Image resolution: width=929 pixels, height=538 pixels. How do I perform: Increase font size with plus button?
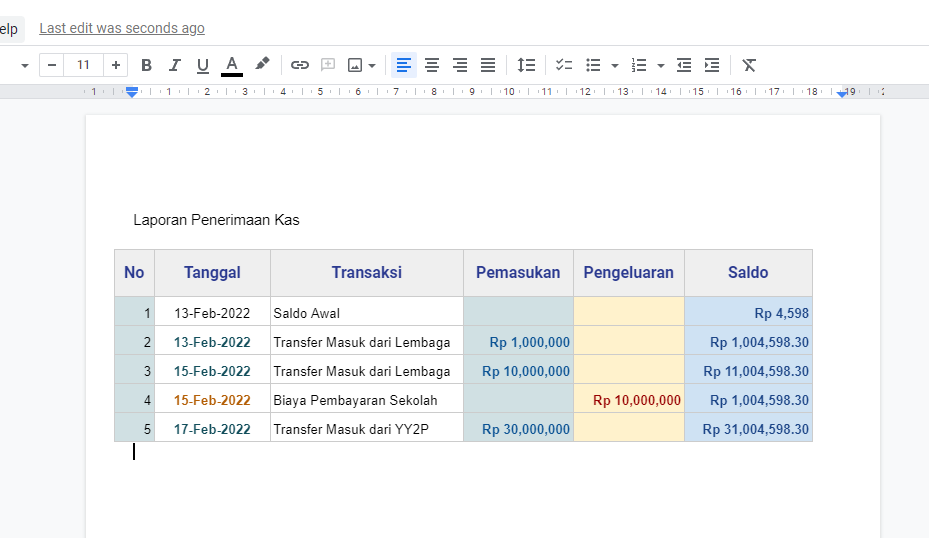click(116, 65)
